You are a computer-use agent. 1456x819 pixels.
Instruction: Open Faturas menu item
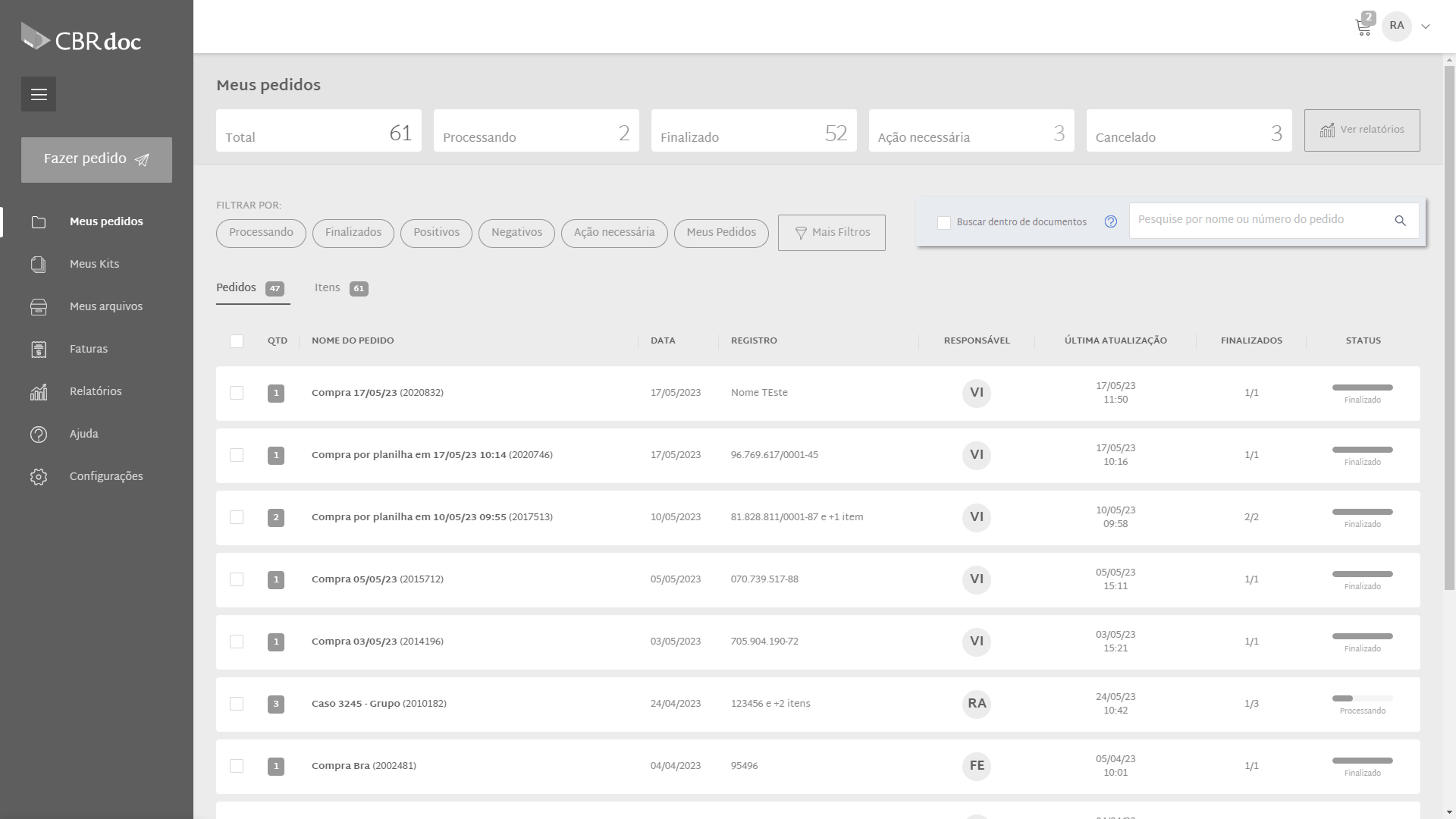coord(88,349)
